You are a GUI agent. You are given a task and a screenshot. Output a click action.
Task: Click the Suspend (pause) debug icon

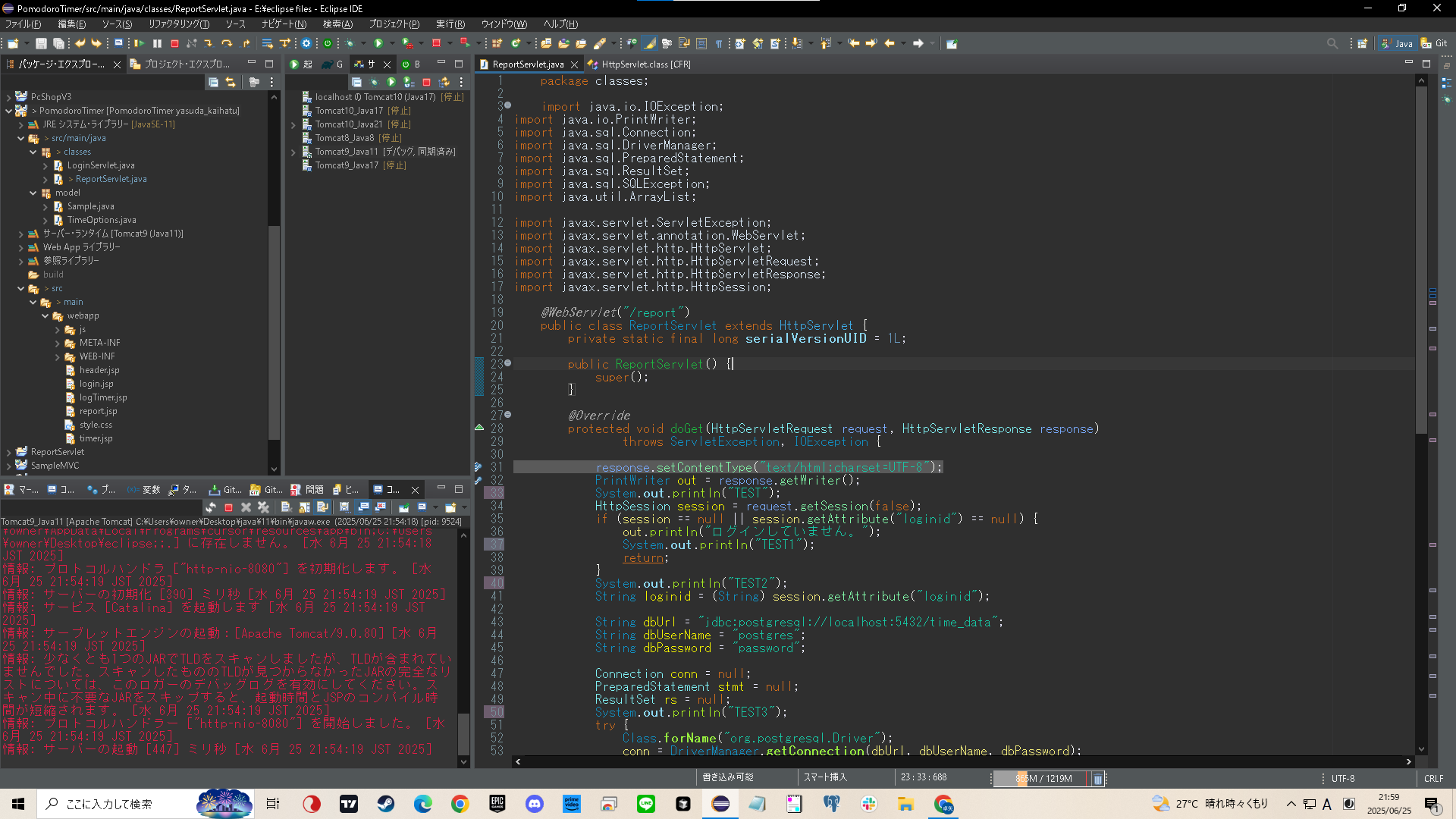tap(157, 44)
